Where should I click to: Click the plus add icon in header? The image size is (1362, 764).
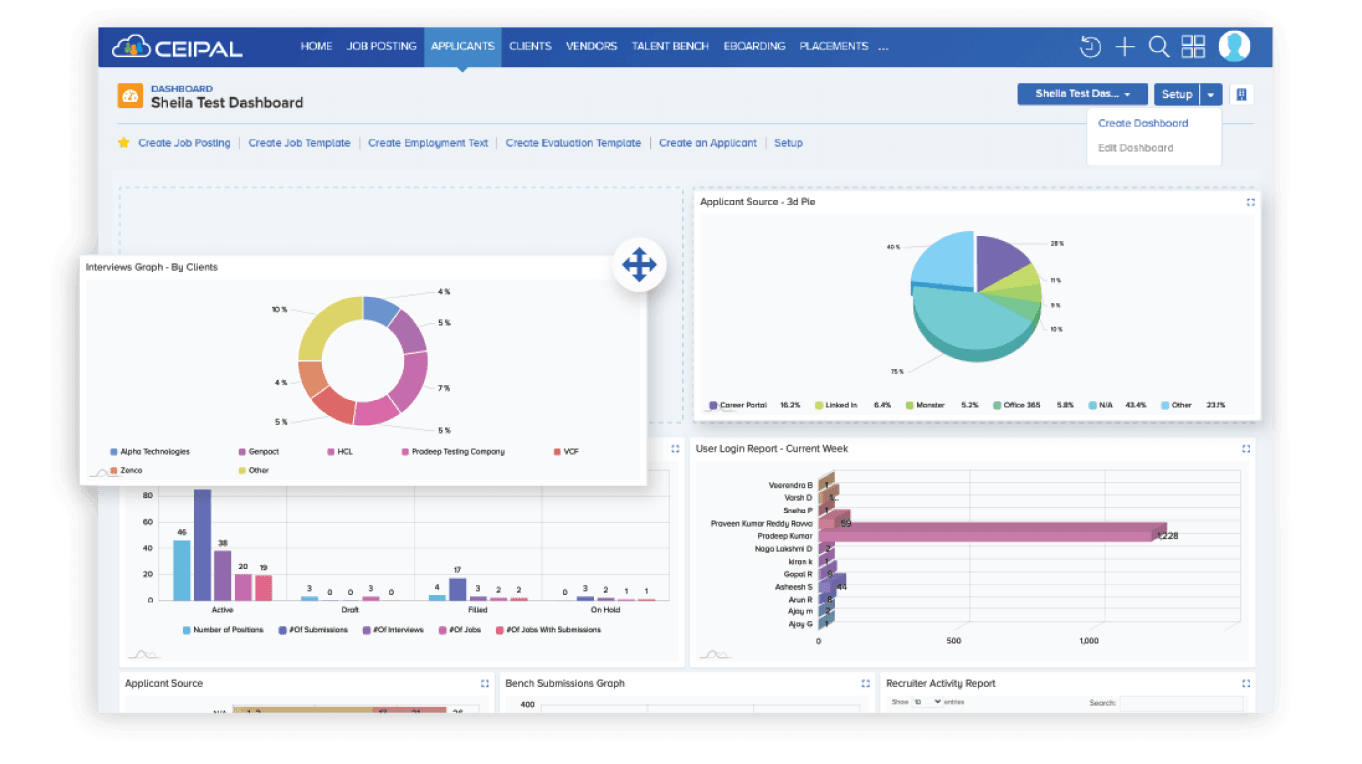click(1125, 47)
